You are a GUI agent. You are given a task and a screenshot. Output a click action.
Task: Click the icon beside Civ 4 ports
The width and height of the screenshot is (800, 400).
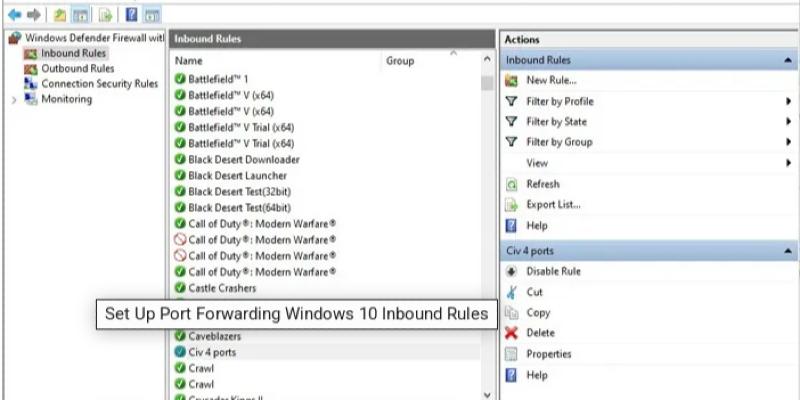(x=180, y=352)
